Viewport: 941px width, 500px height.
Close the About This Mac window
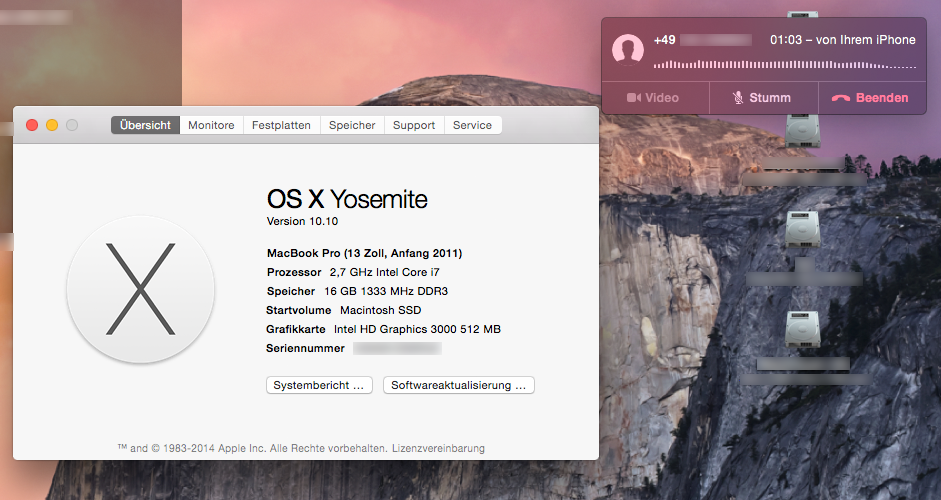click(32, 125)
